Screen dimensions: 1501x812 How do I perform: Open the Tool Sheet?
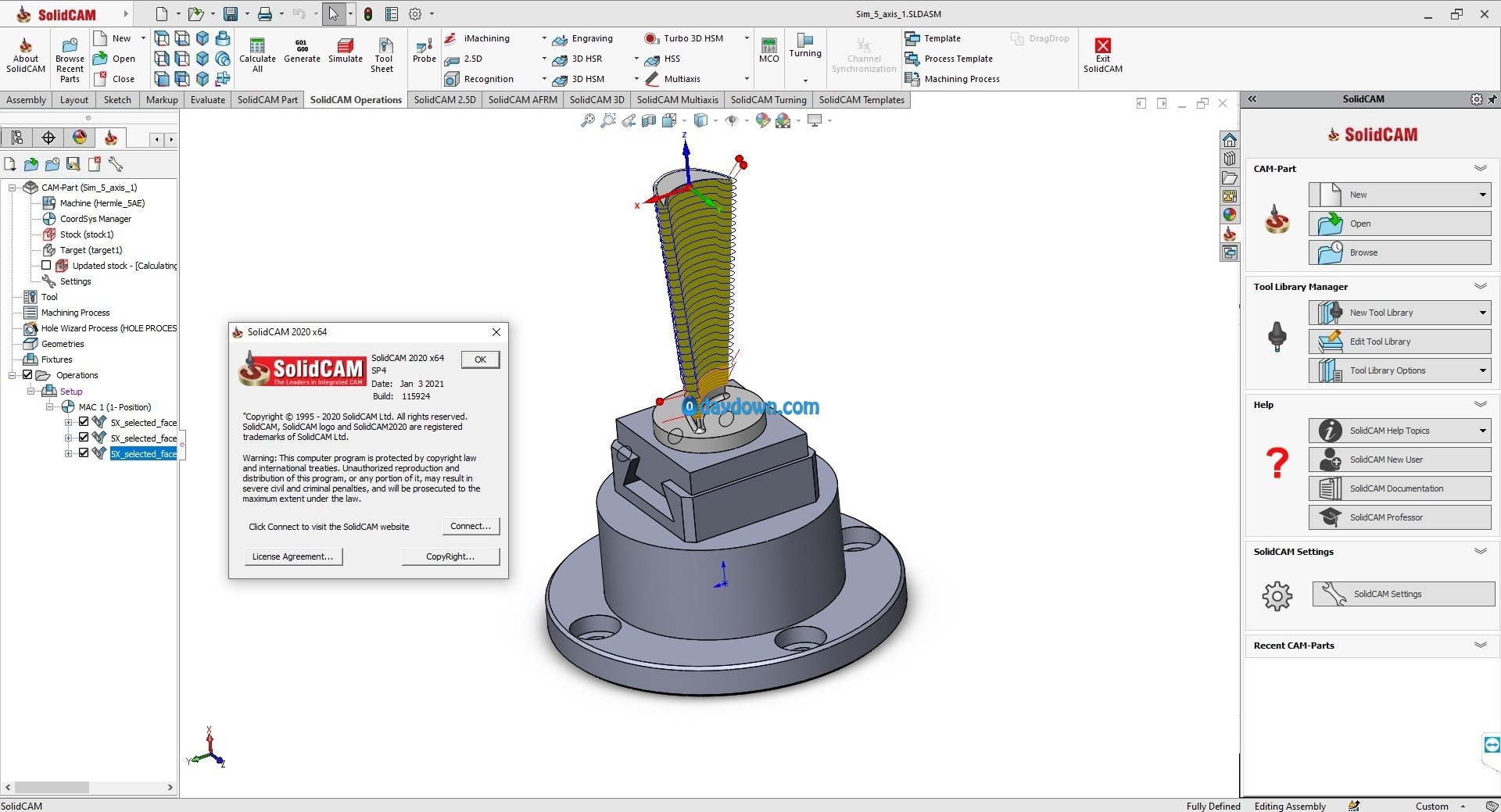(383, 55)
